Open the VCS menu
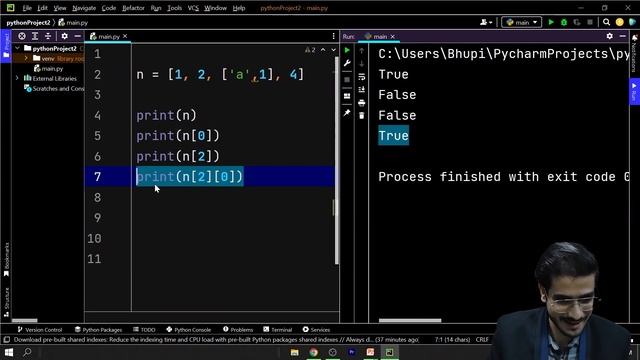 pyautogui.click(x=193, y=8)
